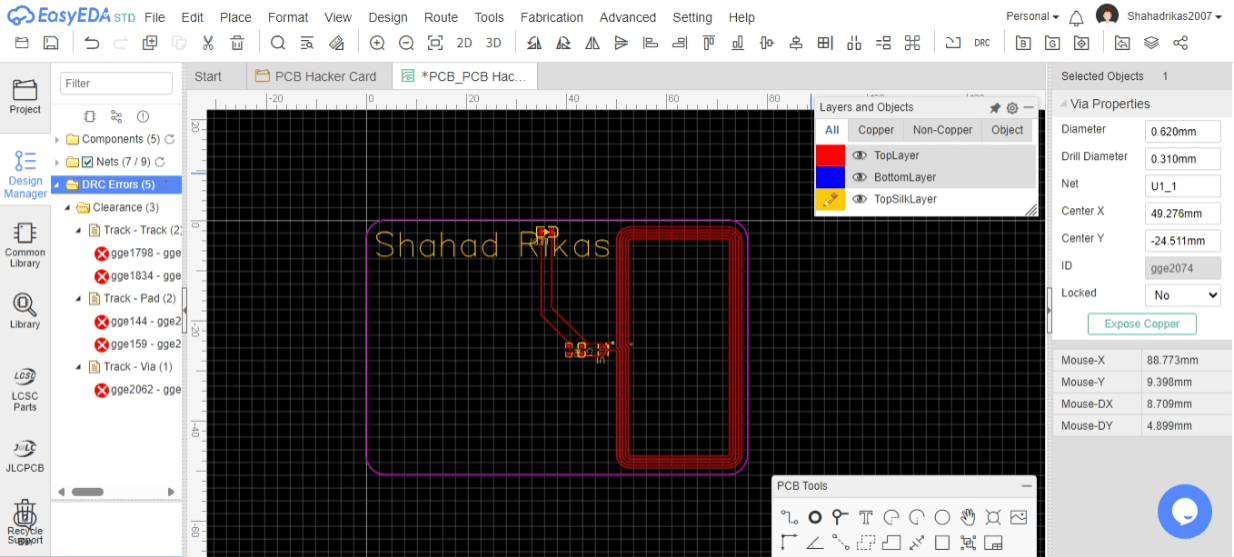Select the Track routing tool in PCB Tools

click(789, 517)
